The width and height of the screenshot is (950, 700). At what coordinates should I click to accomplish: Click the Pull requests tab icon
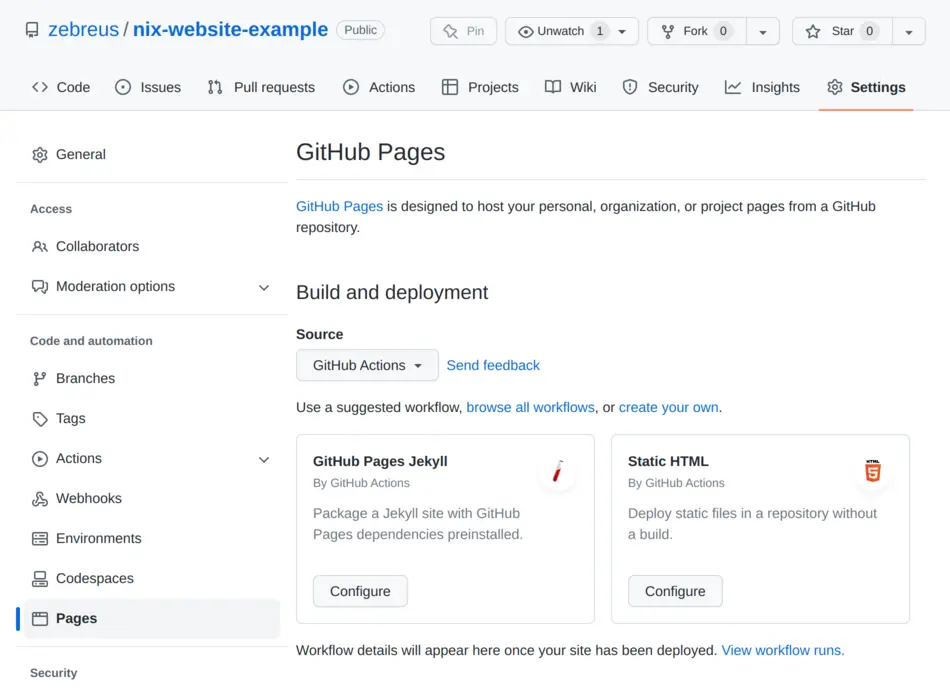215,87
